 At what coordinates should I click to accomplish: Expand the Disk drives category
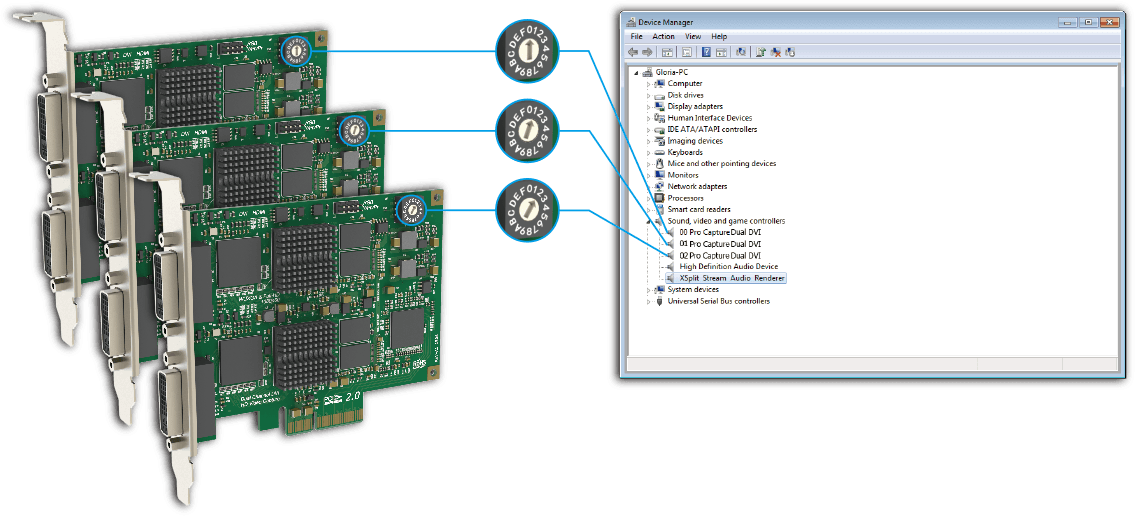[x=649, y=96]
